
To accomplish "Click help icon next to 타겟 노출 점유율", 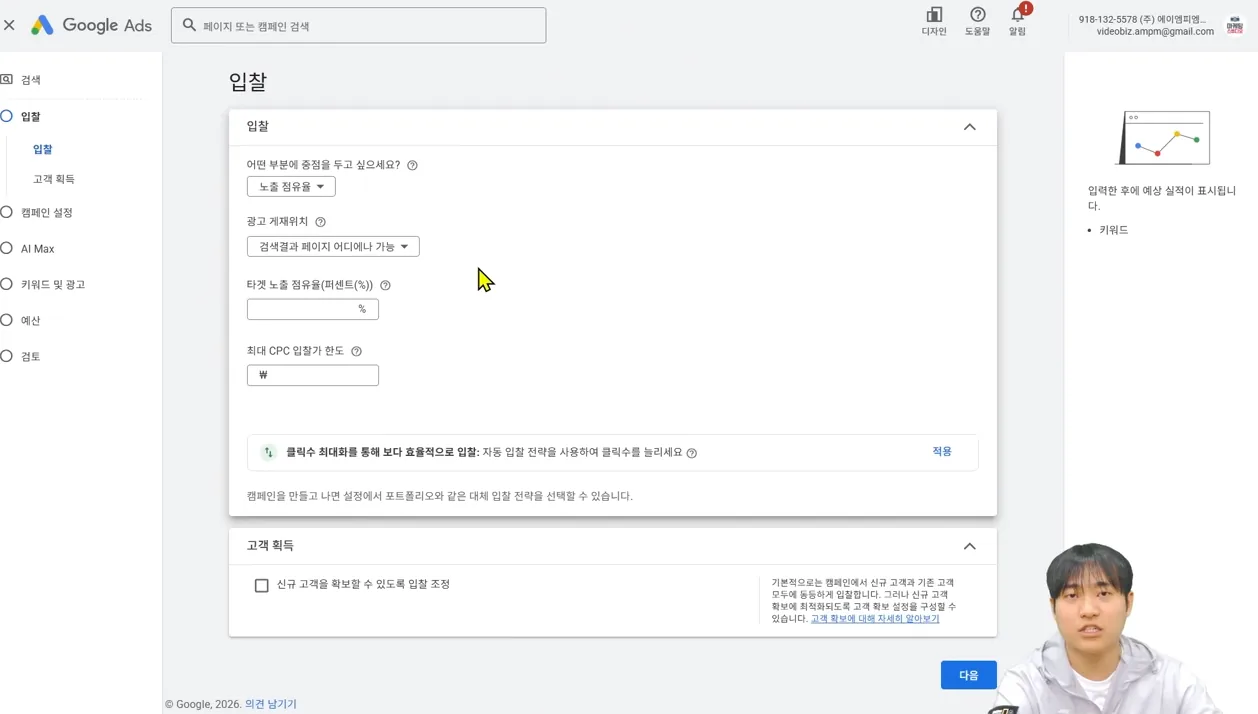I will pos(385,285).
